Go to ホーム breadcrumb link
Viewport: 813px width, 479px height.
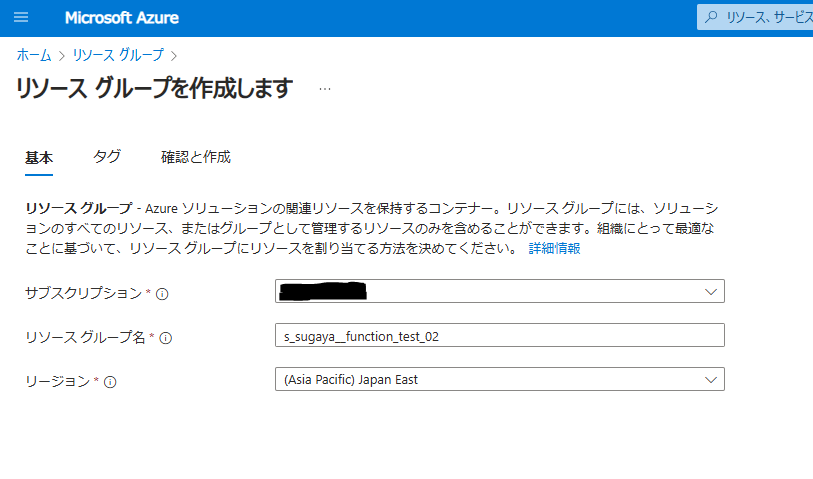[34, 55]
